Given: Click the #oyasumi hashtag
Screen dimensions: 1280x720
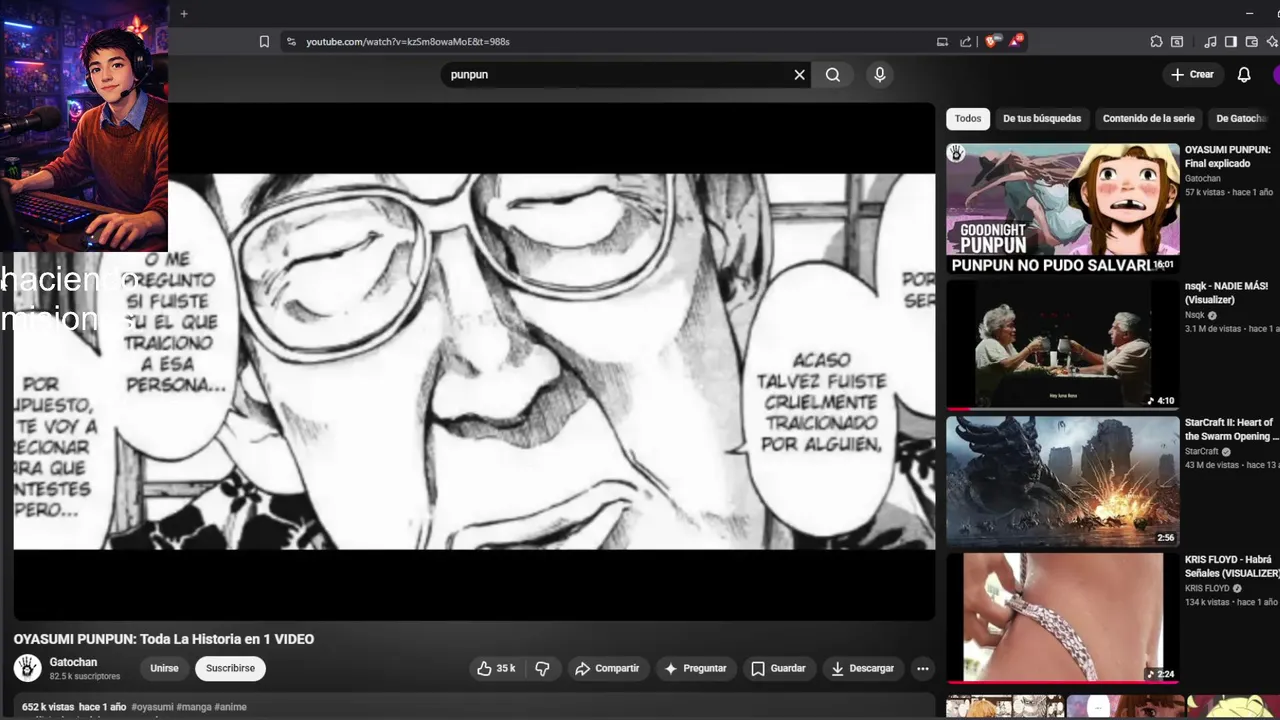Looking at the screenshot, I should (x=152, y=707).
